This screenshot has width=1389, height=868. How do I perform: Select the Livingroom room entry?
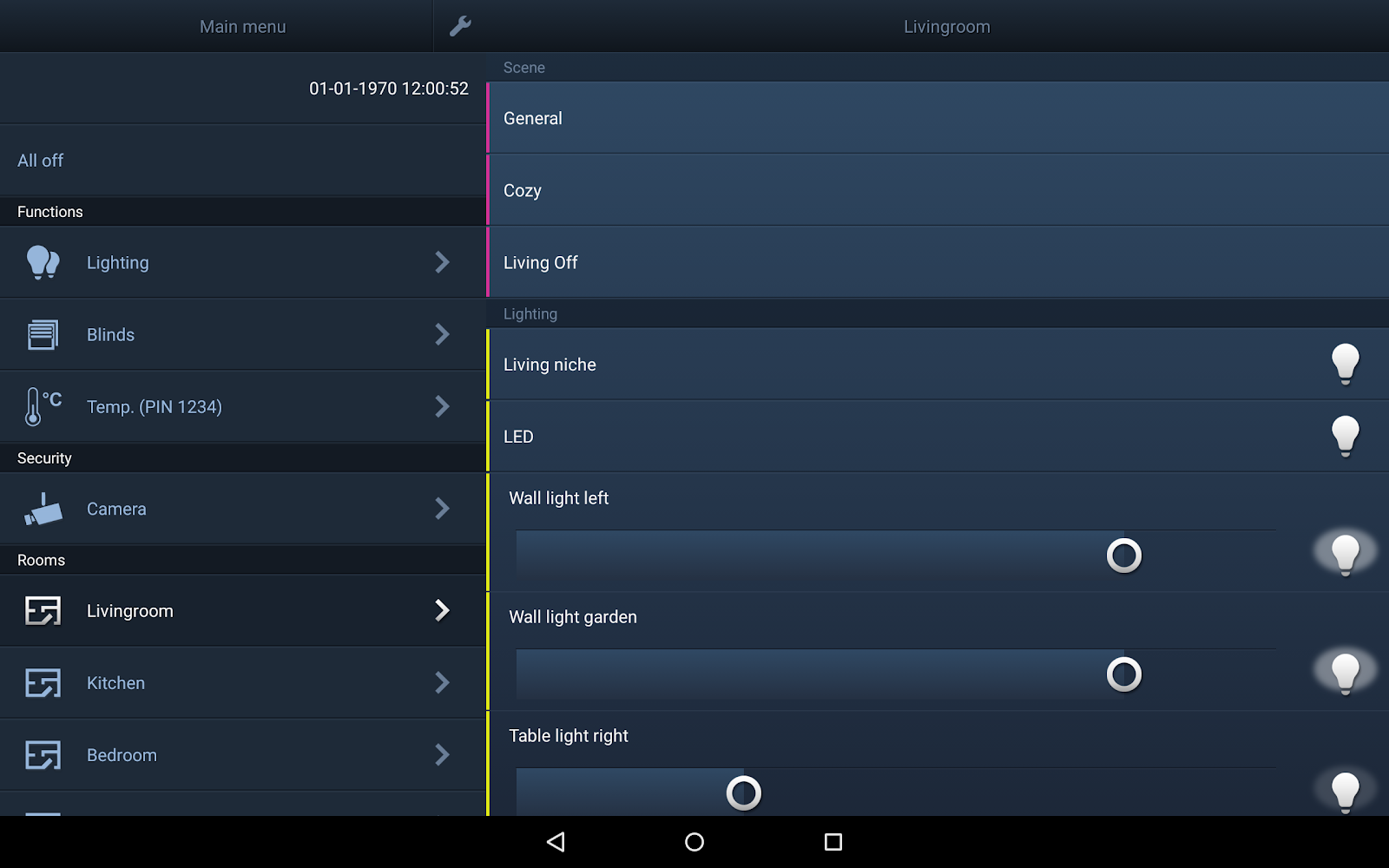tap(243, 610)
